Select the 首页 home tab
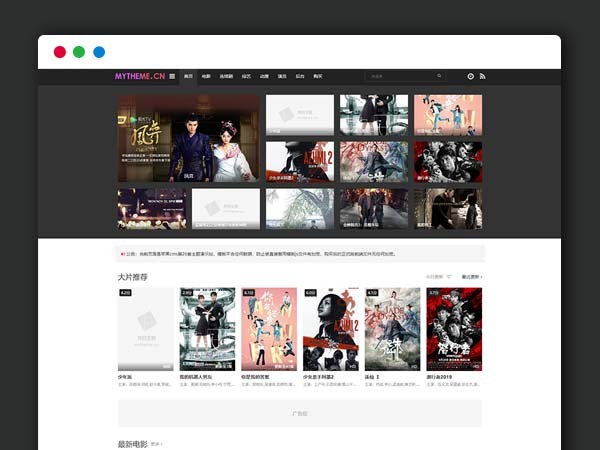This screenshot has width=600, height=450. (188, 76)
